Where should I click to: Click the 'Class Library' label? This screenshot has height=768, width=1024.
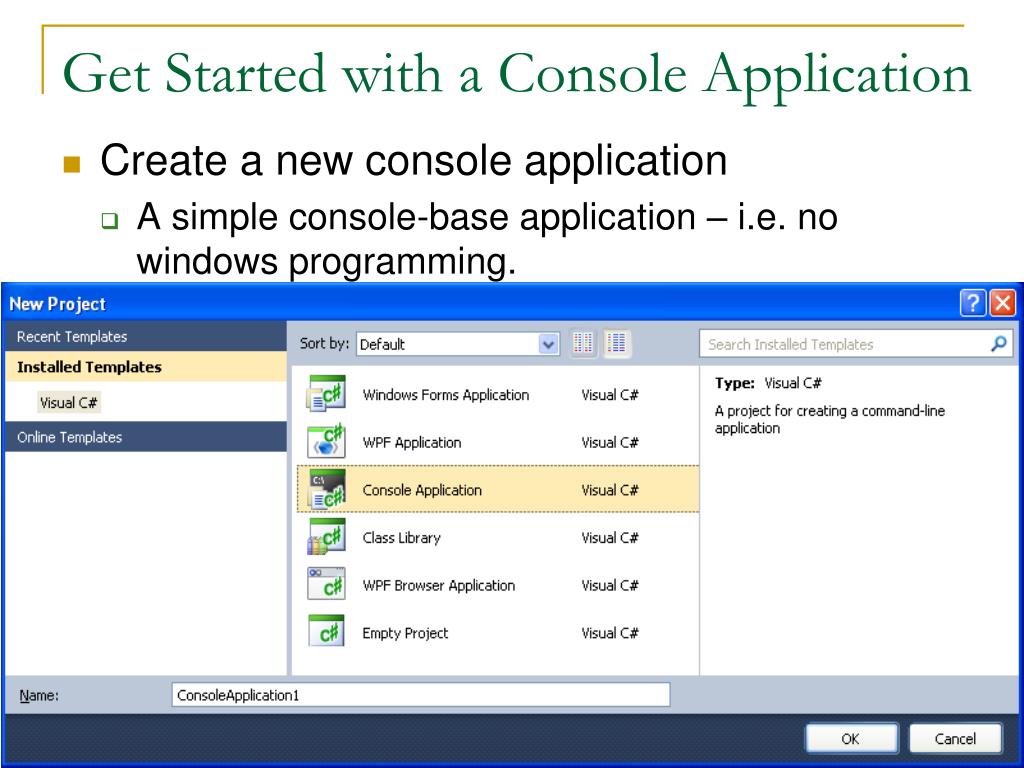(x=402, y=537)
